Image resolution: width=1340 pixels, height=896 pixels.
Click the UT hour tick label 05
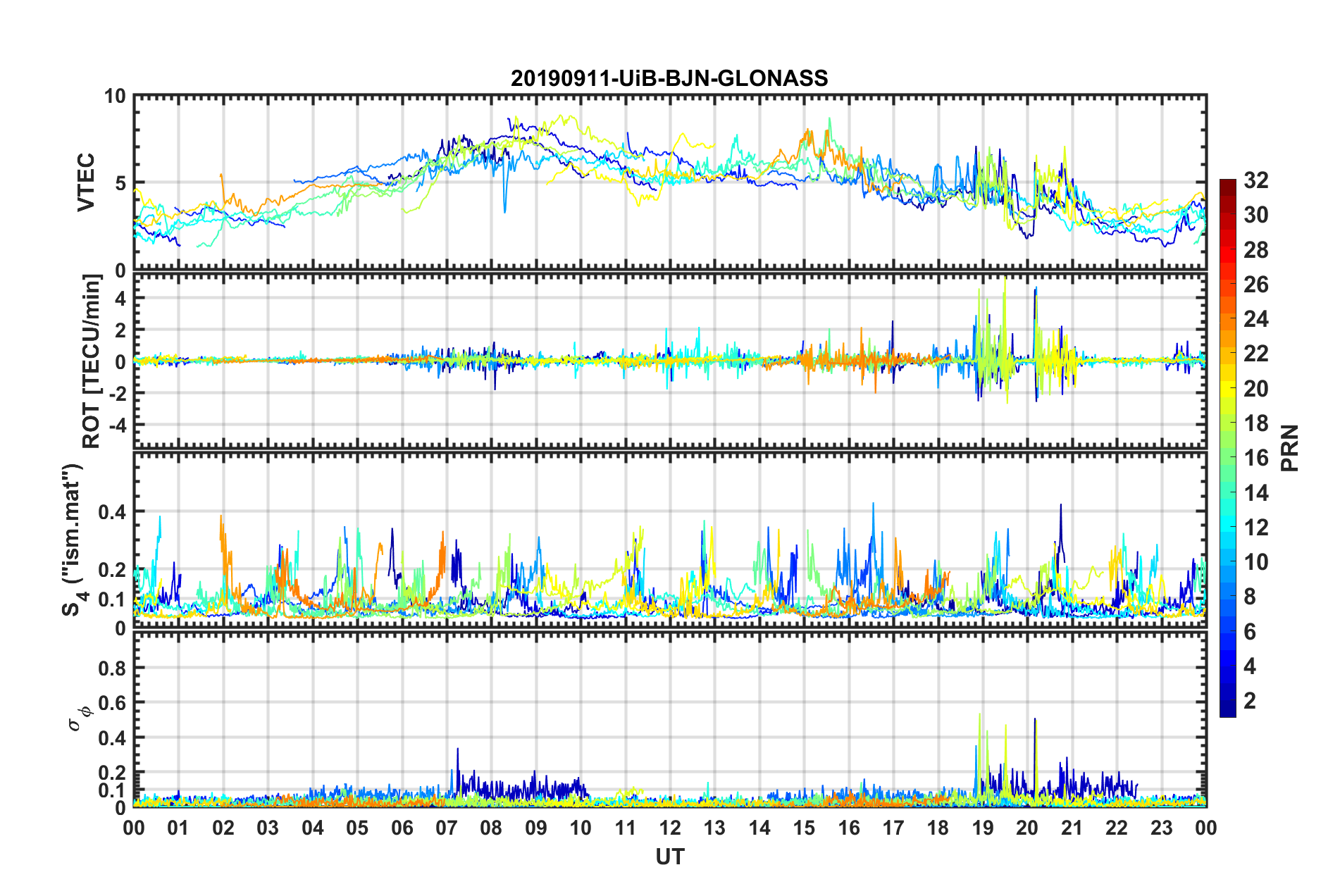point(357,828)
